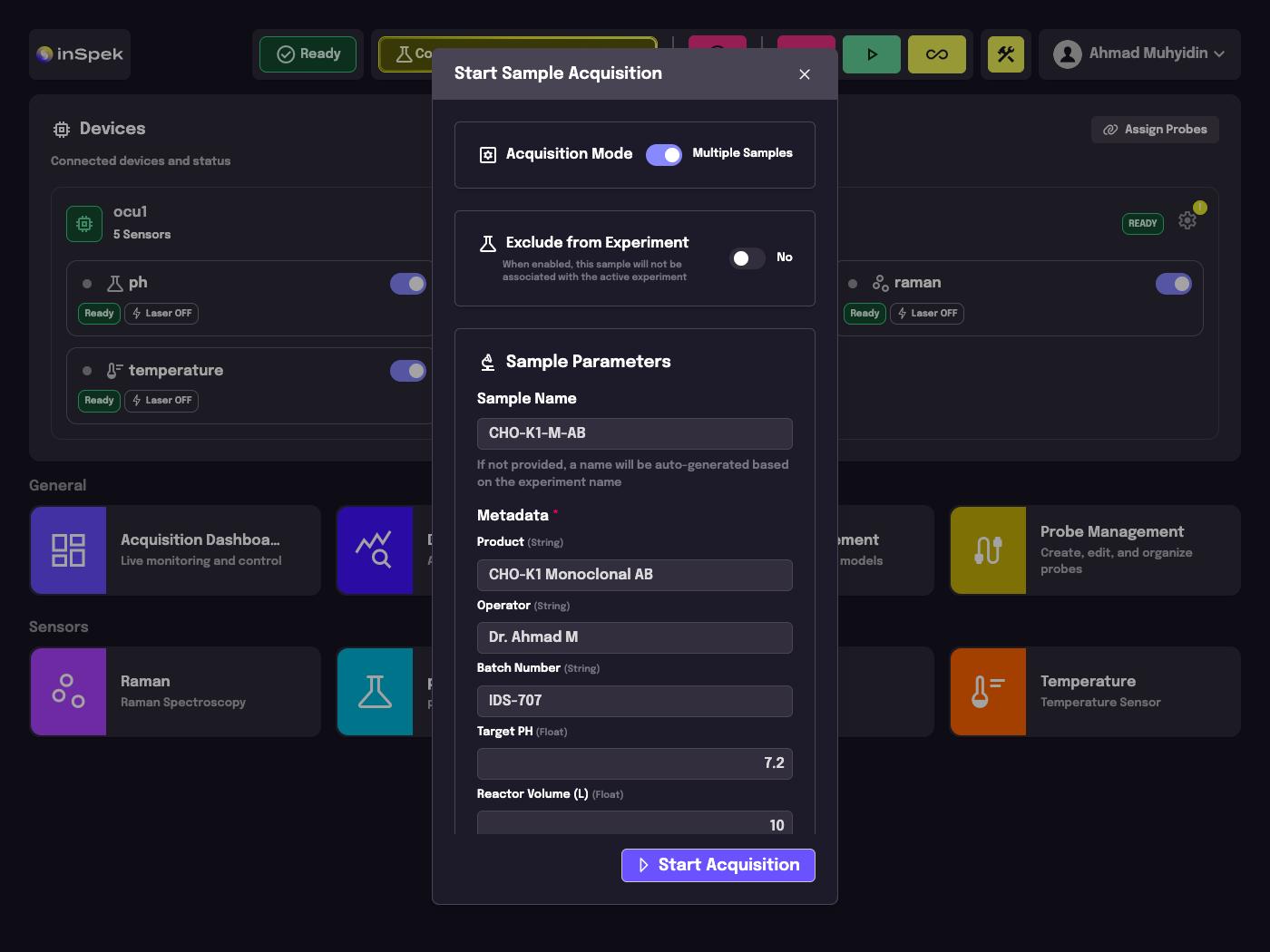Click the ocu1 settings warning badge
This screenshot has width=1270, height=952.
pos(1200,208)
